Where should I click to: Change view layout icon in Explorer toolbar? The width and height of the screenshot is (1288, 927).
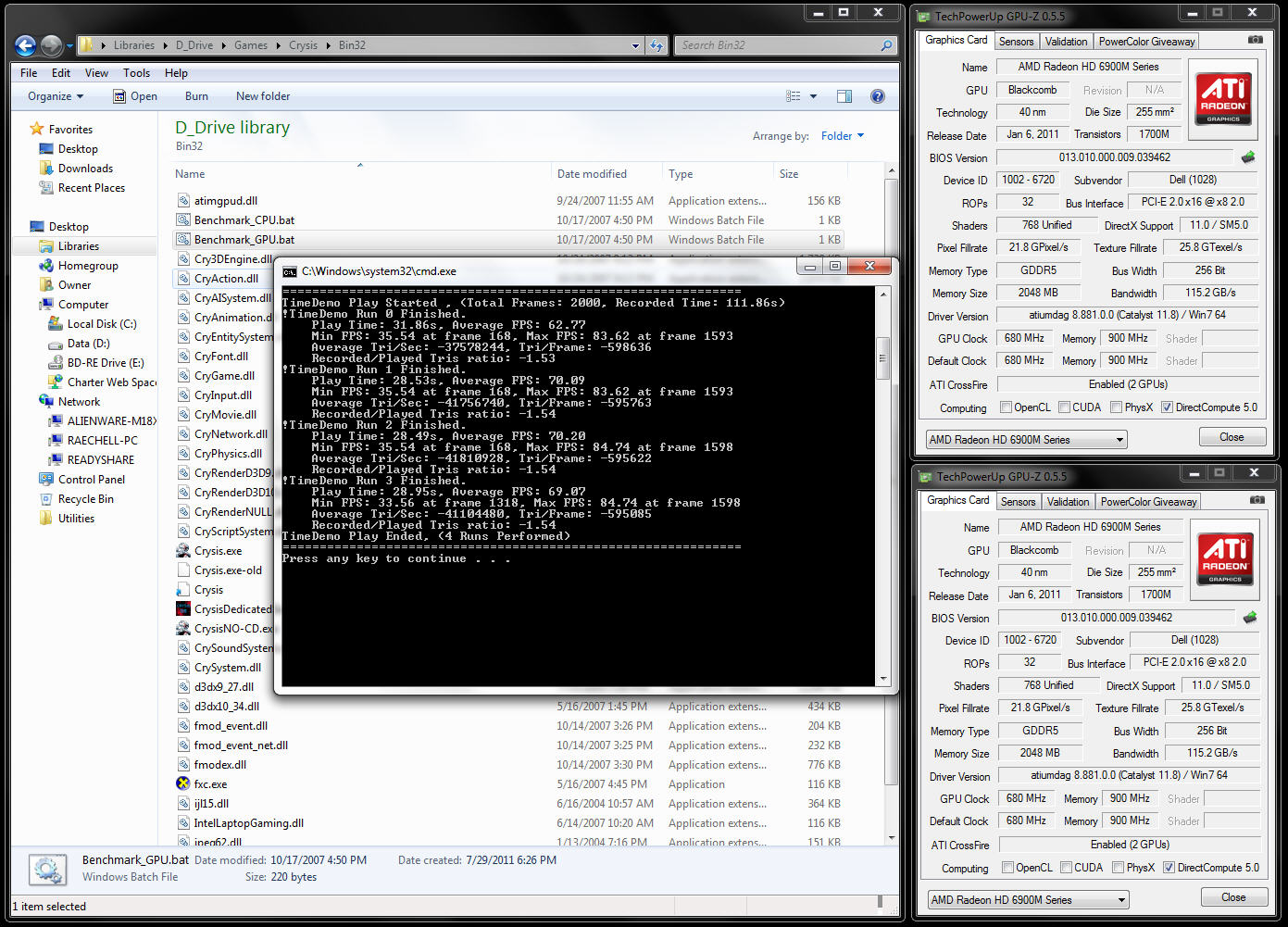pos(794,96)
